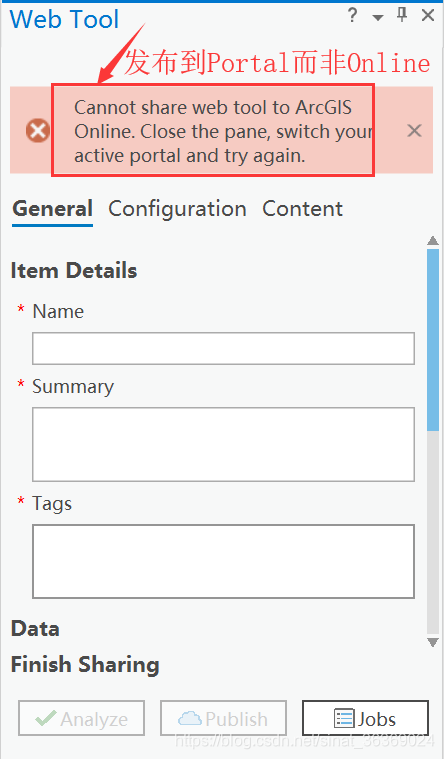Click the blue vertical scrollbar thumb
This screenshot has height=759, width=444.
coord(433,340)
